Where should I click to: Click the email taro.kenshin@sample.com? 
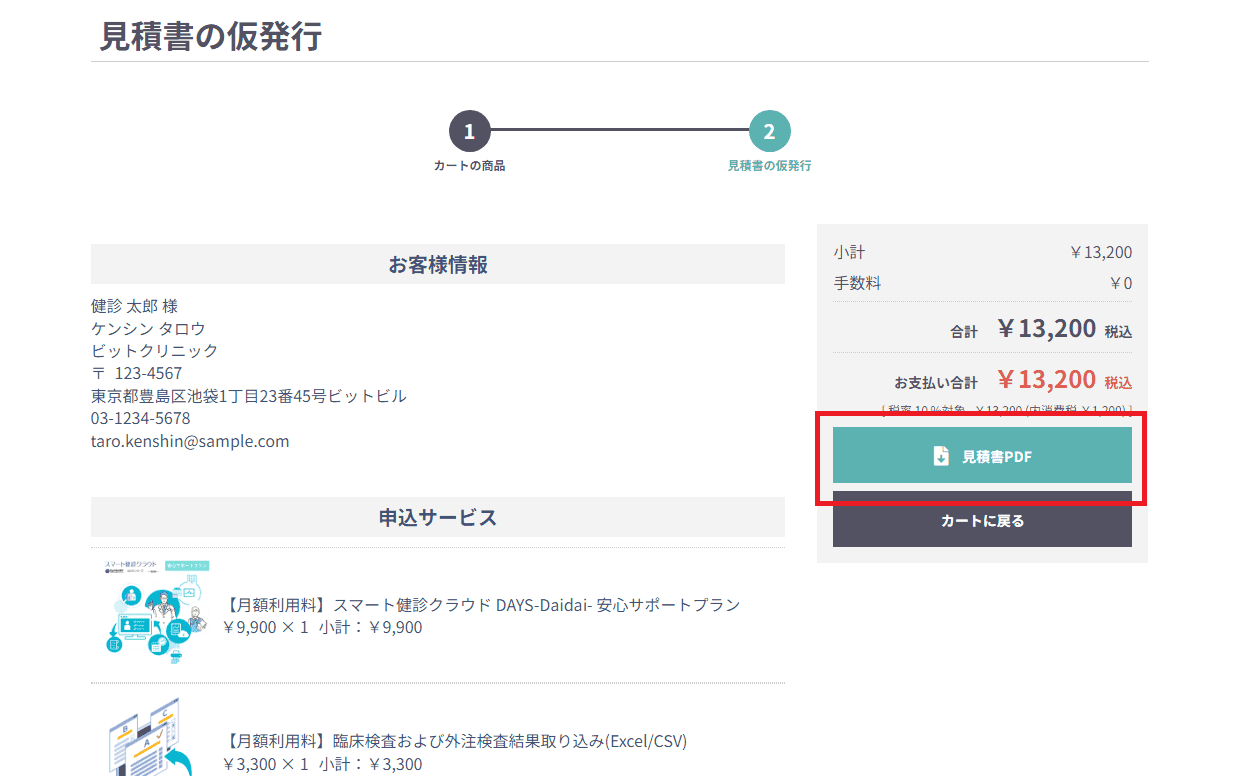(190, 441)
